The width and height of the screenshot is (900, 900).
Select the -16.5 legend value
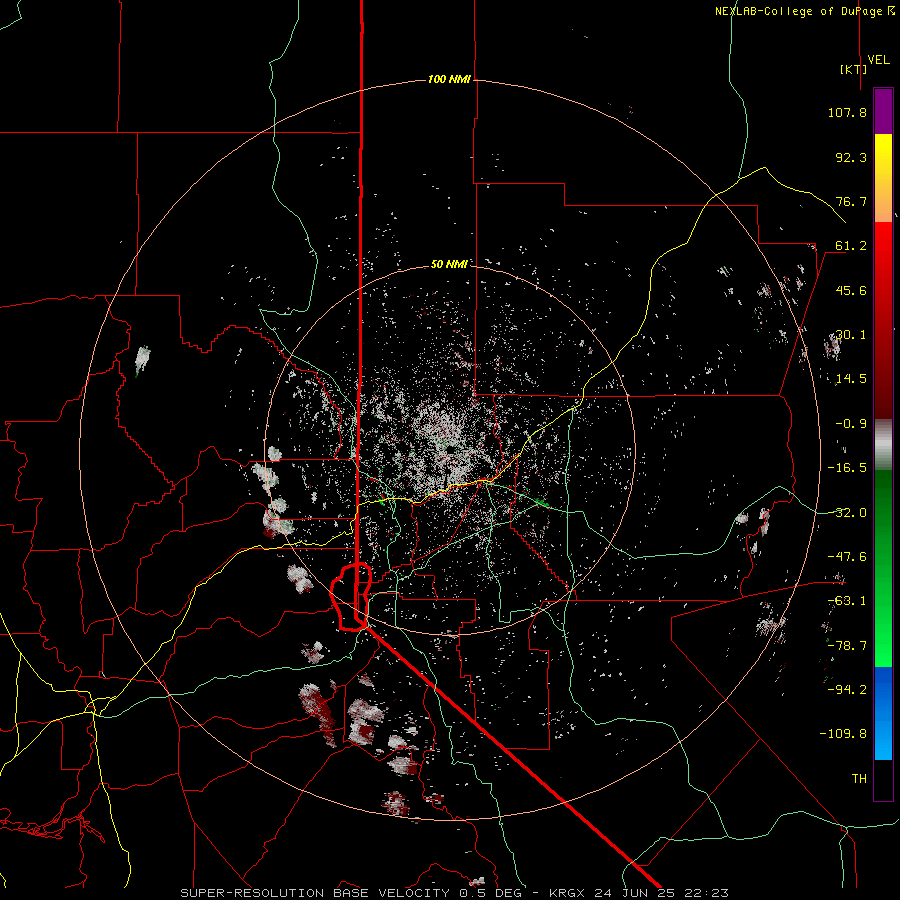847,468
